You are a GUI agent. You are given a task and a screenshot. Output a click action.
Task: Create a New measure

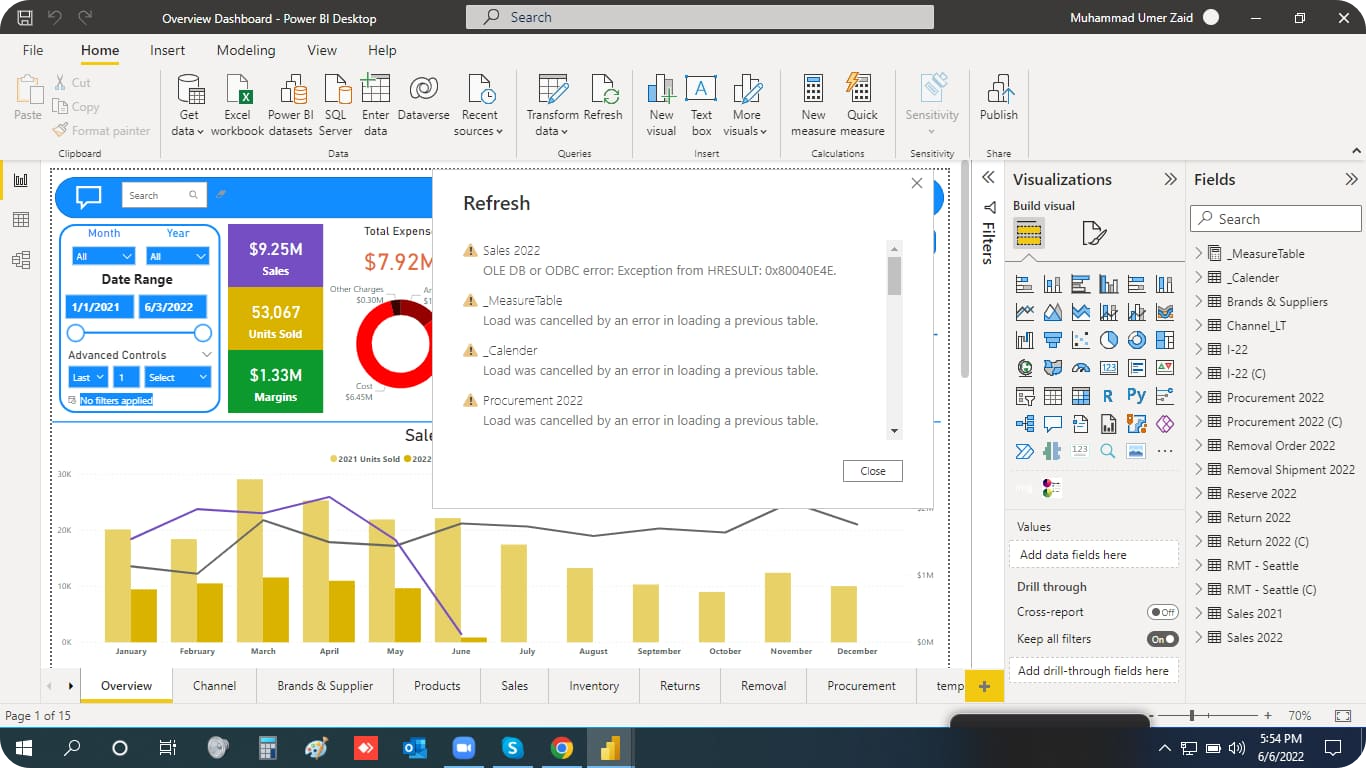pos(813,104)
